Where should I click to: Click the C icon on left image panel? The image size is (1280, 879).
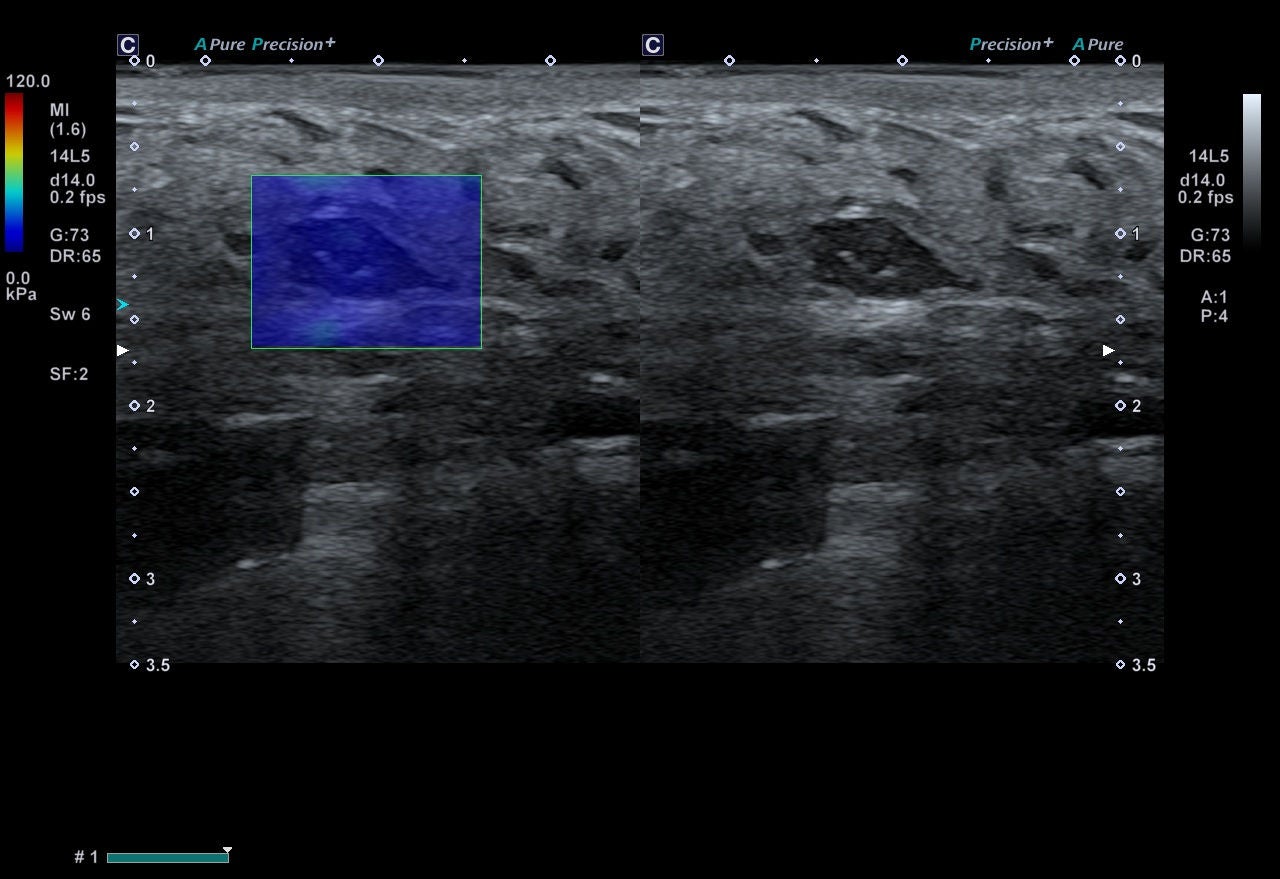[x=127, y=45]
